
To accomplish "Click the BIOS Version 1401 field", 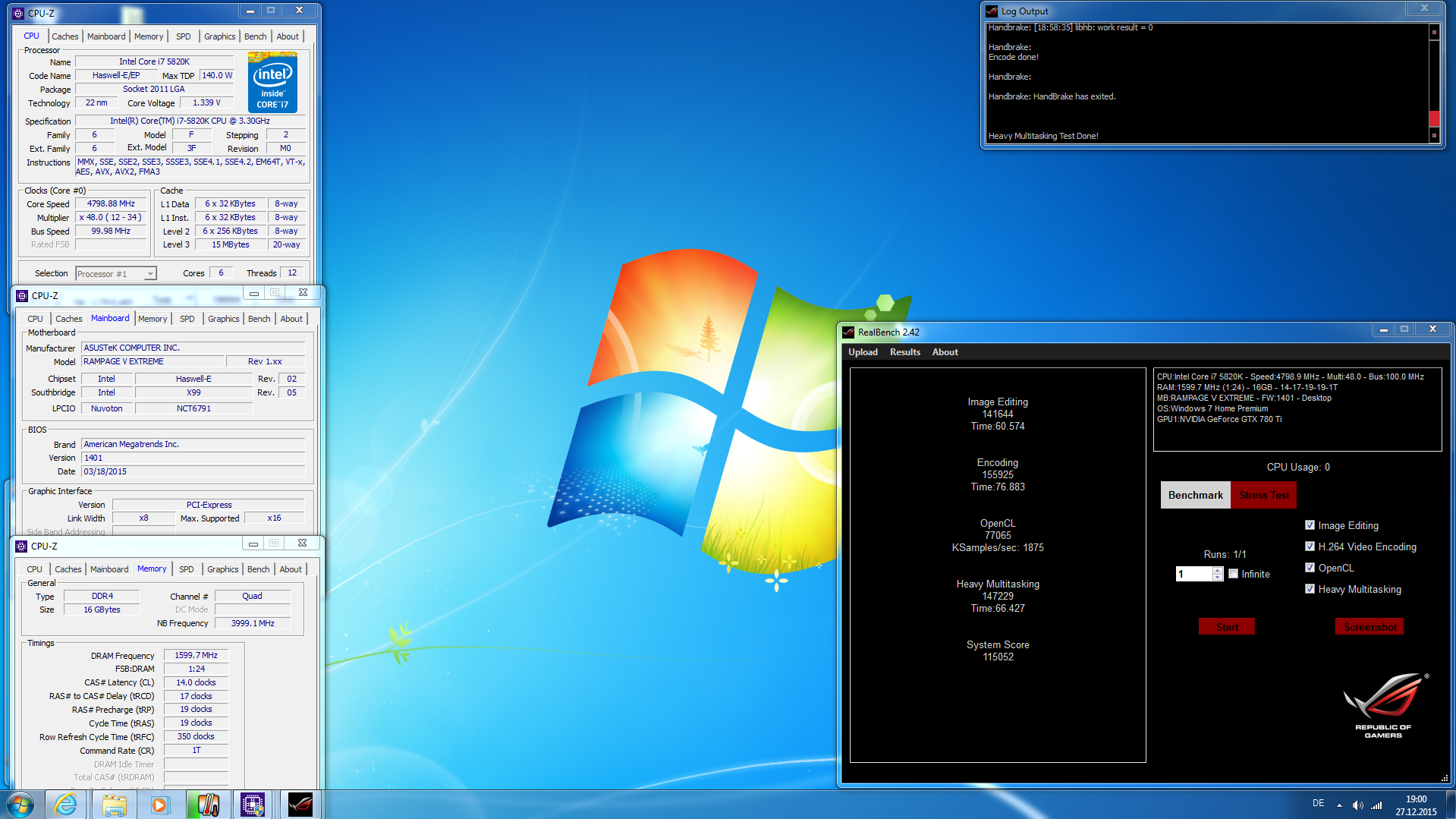I will point(193,458).
